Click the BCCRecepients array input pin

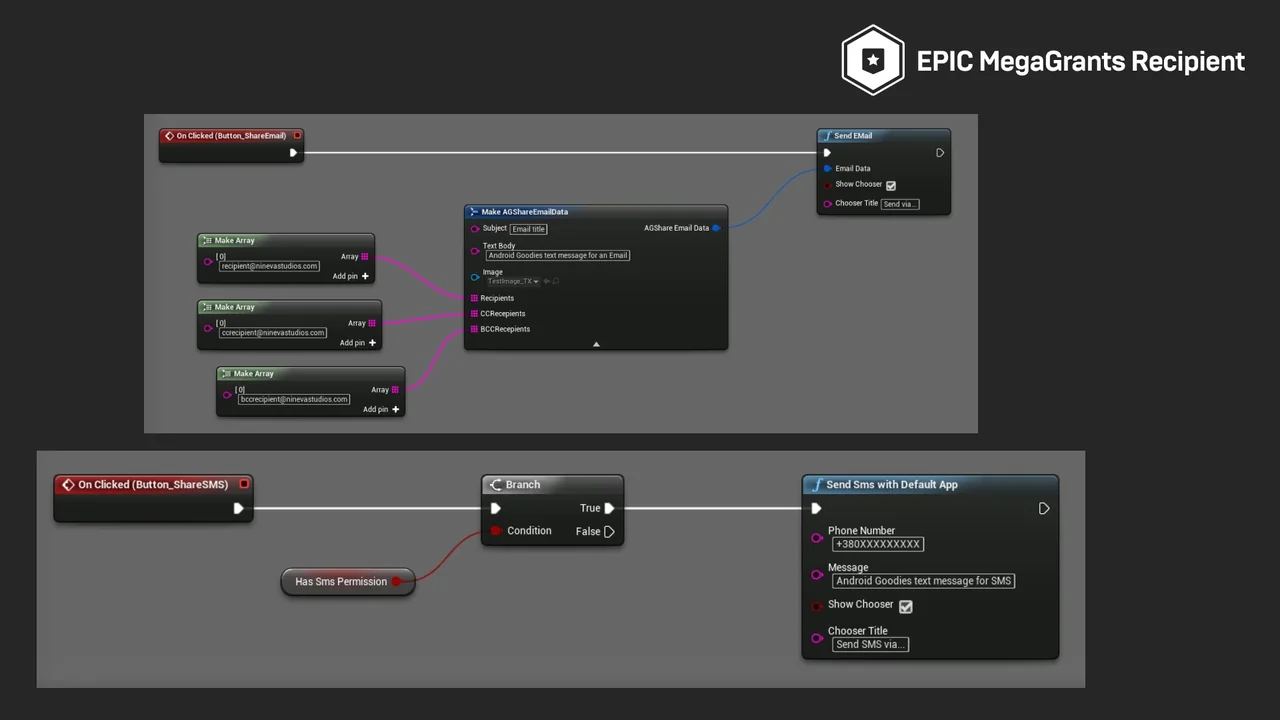tap(474, 329)
